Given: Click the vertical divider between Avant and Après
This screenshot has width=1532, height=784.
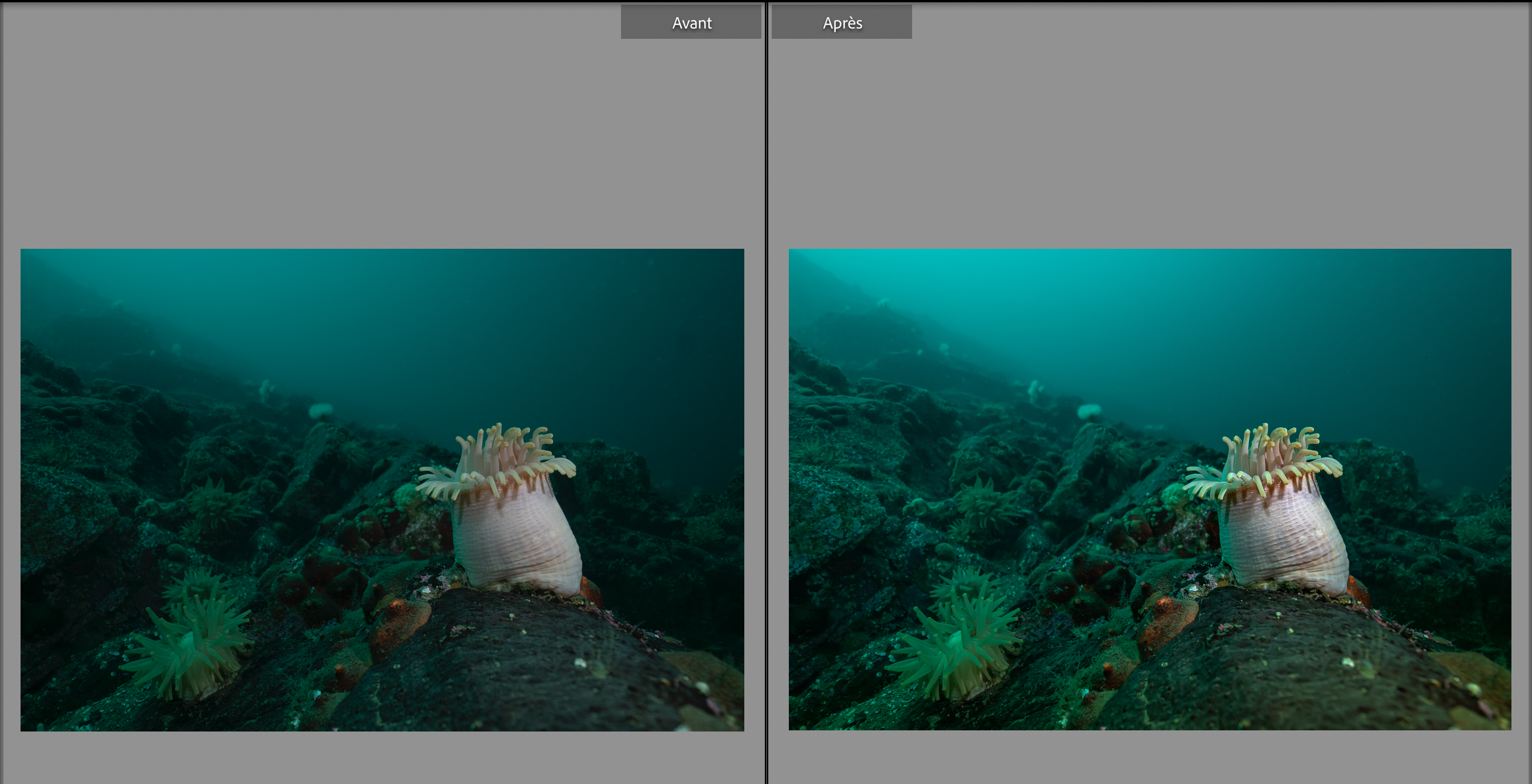Looking at the screenshot, I should 766,393.
